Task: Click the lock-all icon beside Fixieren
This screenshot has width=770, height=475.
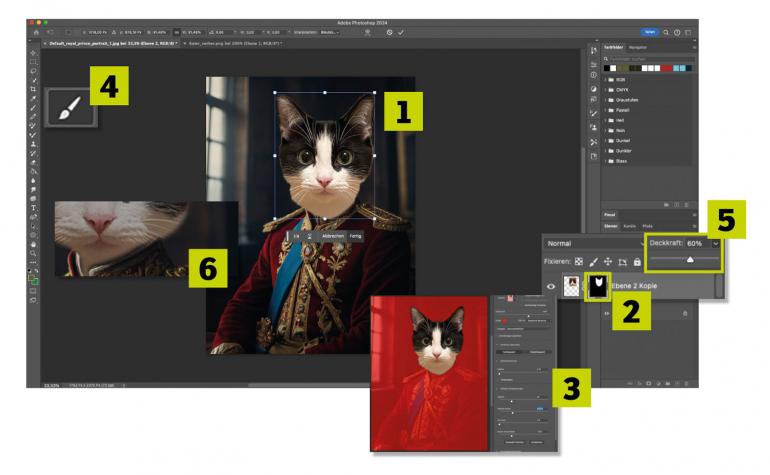Action: (637, 262)
